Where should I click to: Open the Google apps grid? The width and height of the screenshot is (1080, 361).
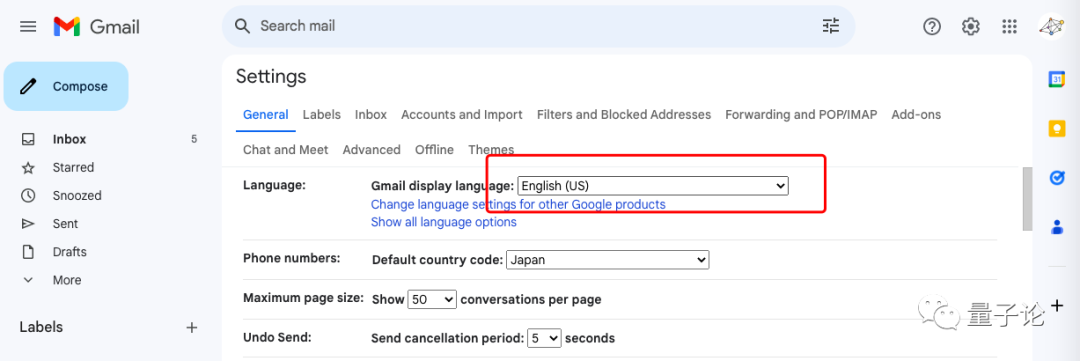(1009, 26)
